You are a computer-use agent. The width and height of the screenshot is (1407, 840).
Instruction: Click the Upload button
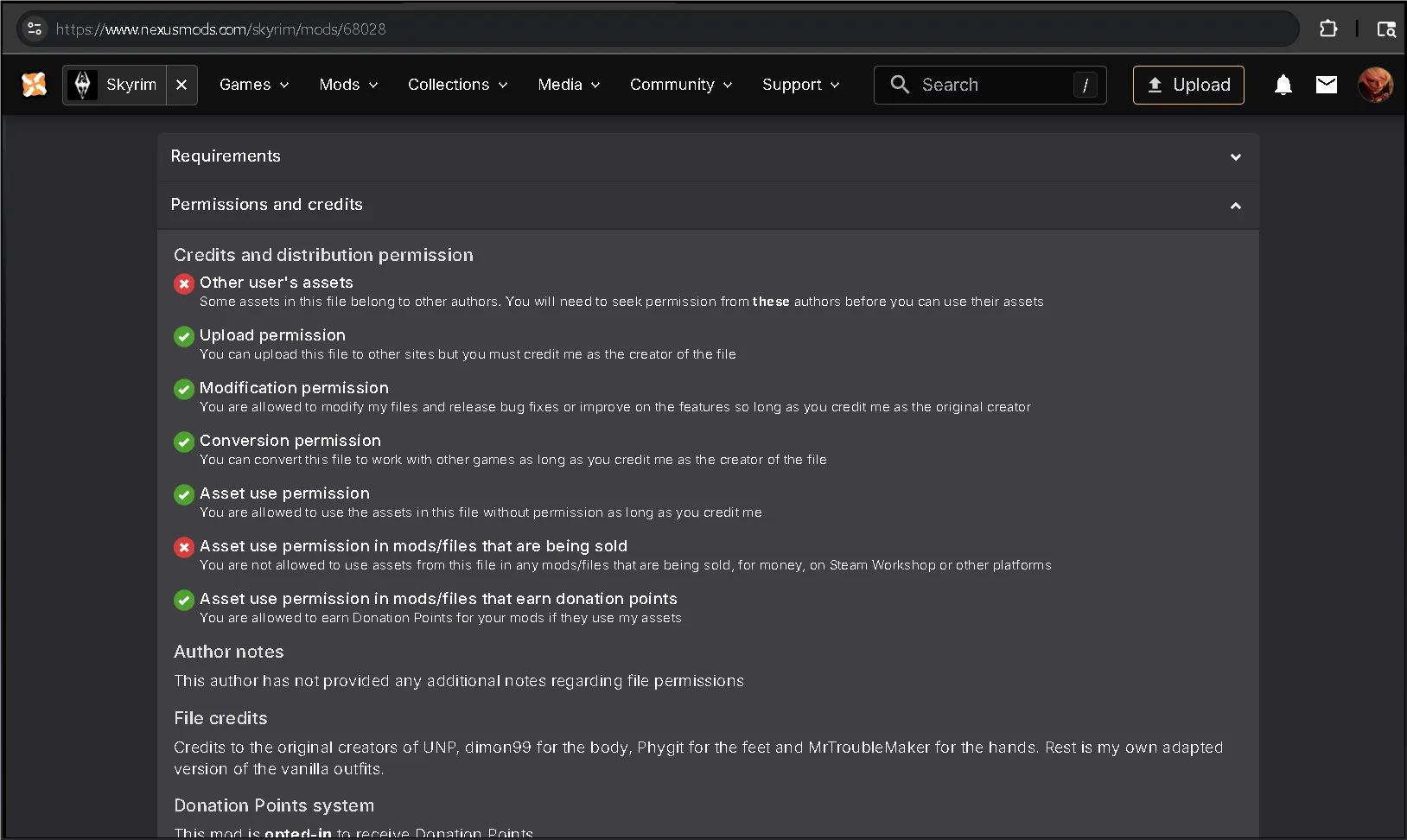click(x=1188, y=85)
